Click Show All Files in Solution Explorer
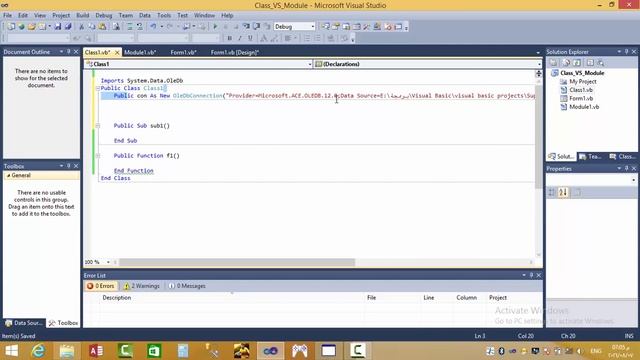Image resolution: width=640 pixels, height=360 pixels. click(566, 63)
